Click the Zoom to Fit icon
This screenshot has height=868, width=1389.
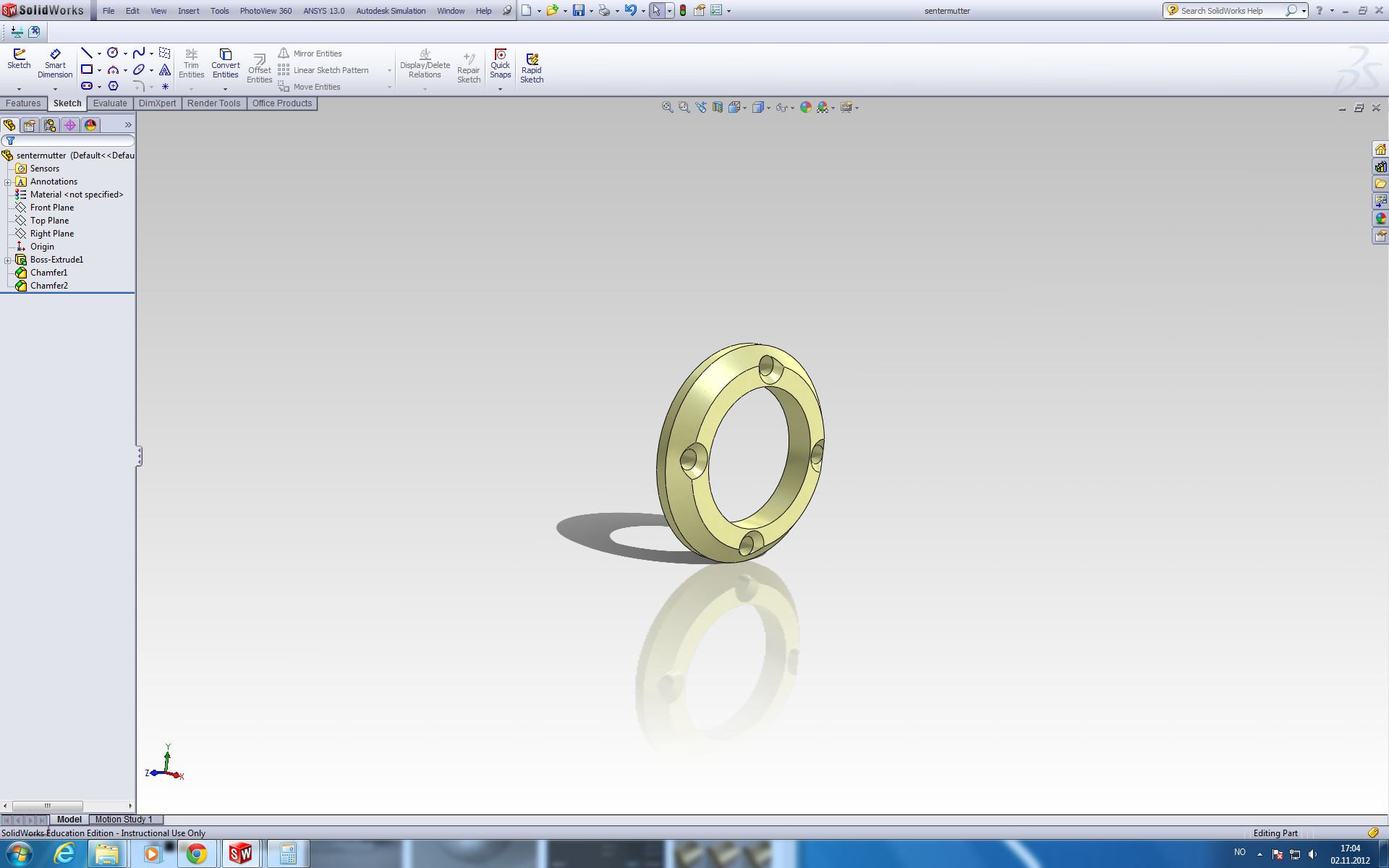[x=667, y=107]
